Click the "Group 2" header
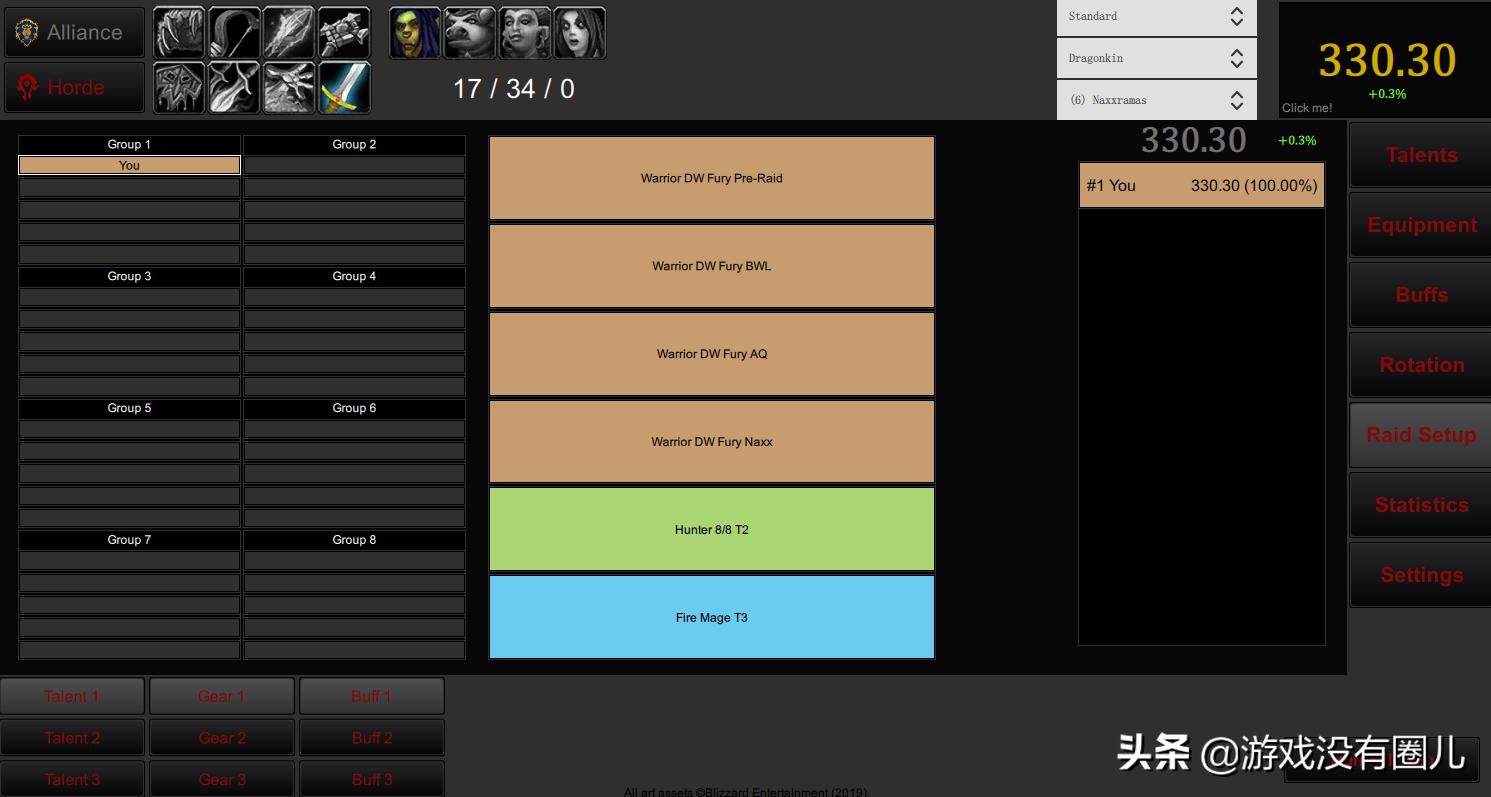Image resolution: width=1491 pixels, height=797 pixels. pyautogui.click(x=355, y=144)
